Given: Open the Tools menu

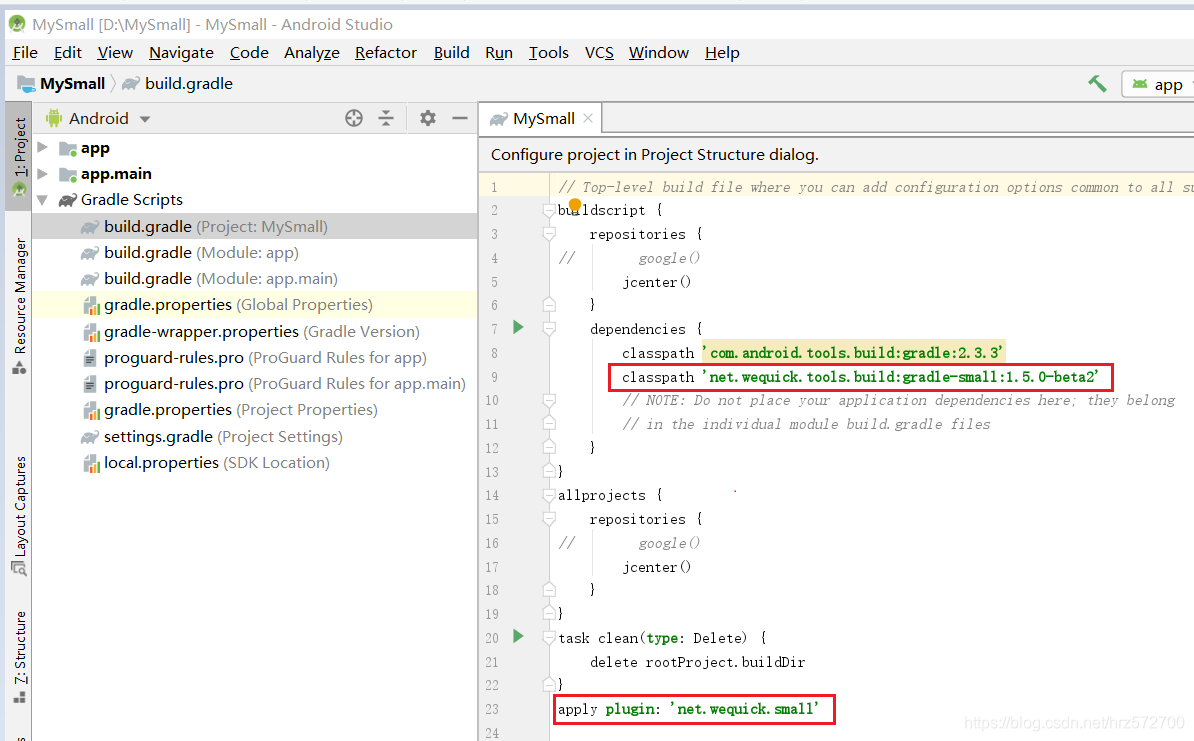Looking at the screenshot, I should pyautogui.click(x=548, y=53).
